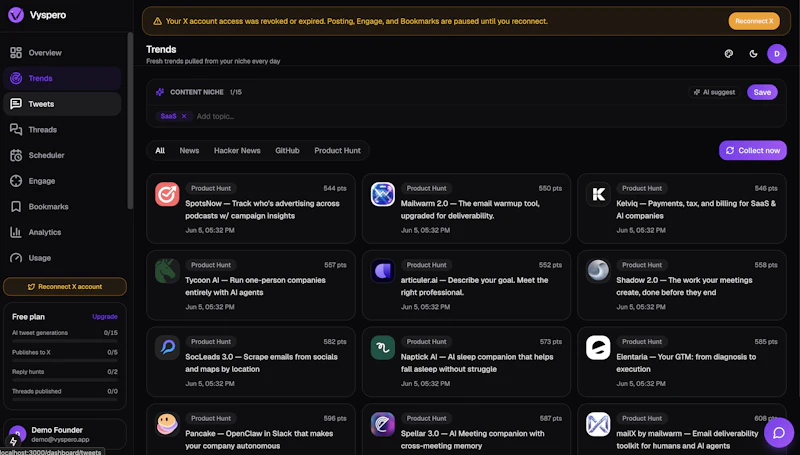This screenshot has width=800, height=455.
Task: Click the SpotsNow product icon
Action: click(167, 194)
